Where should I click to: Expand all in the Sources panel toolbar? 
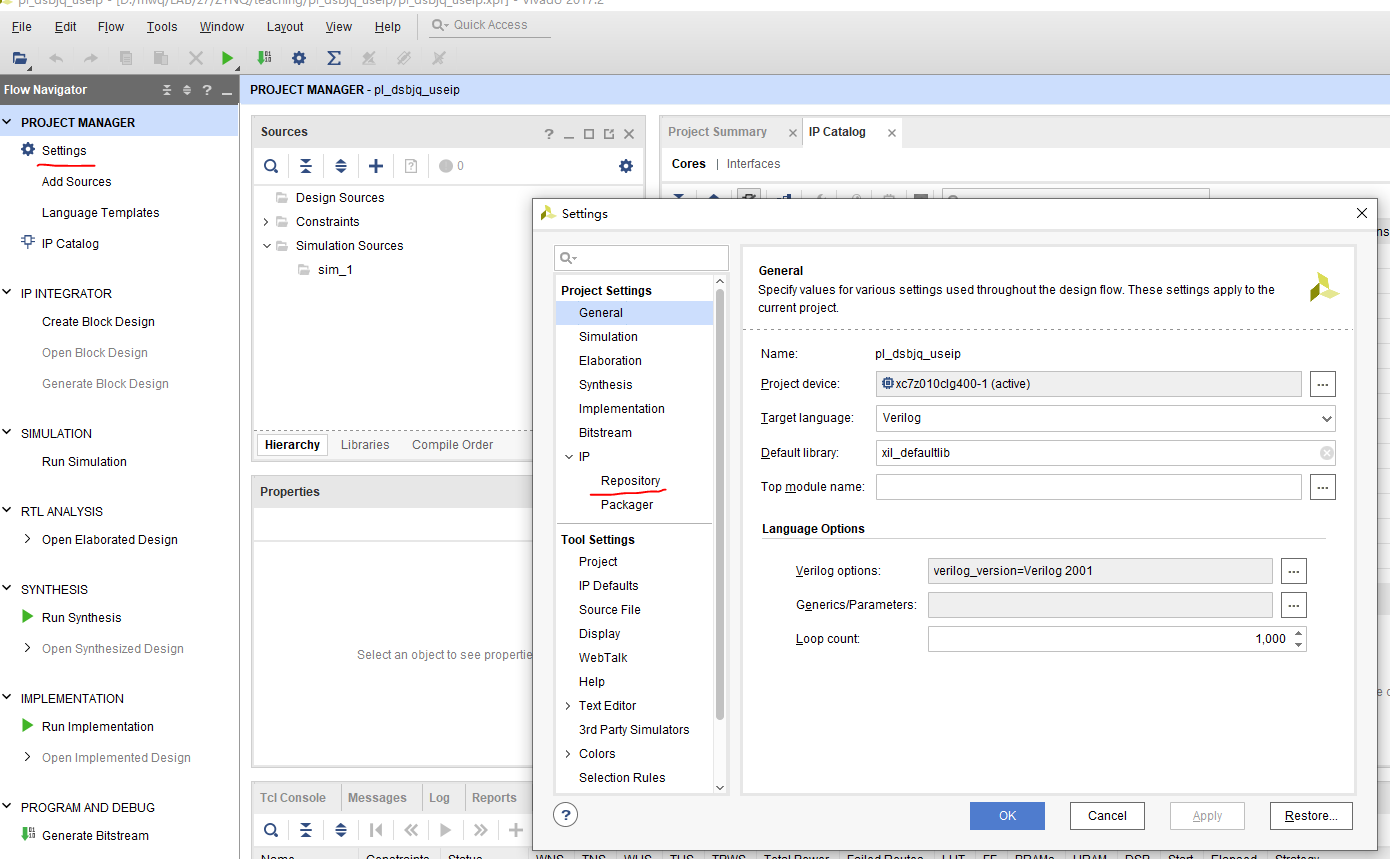pos(341,166)
